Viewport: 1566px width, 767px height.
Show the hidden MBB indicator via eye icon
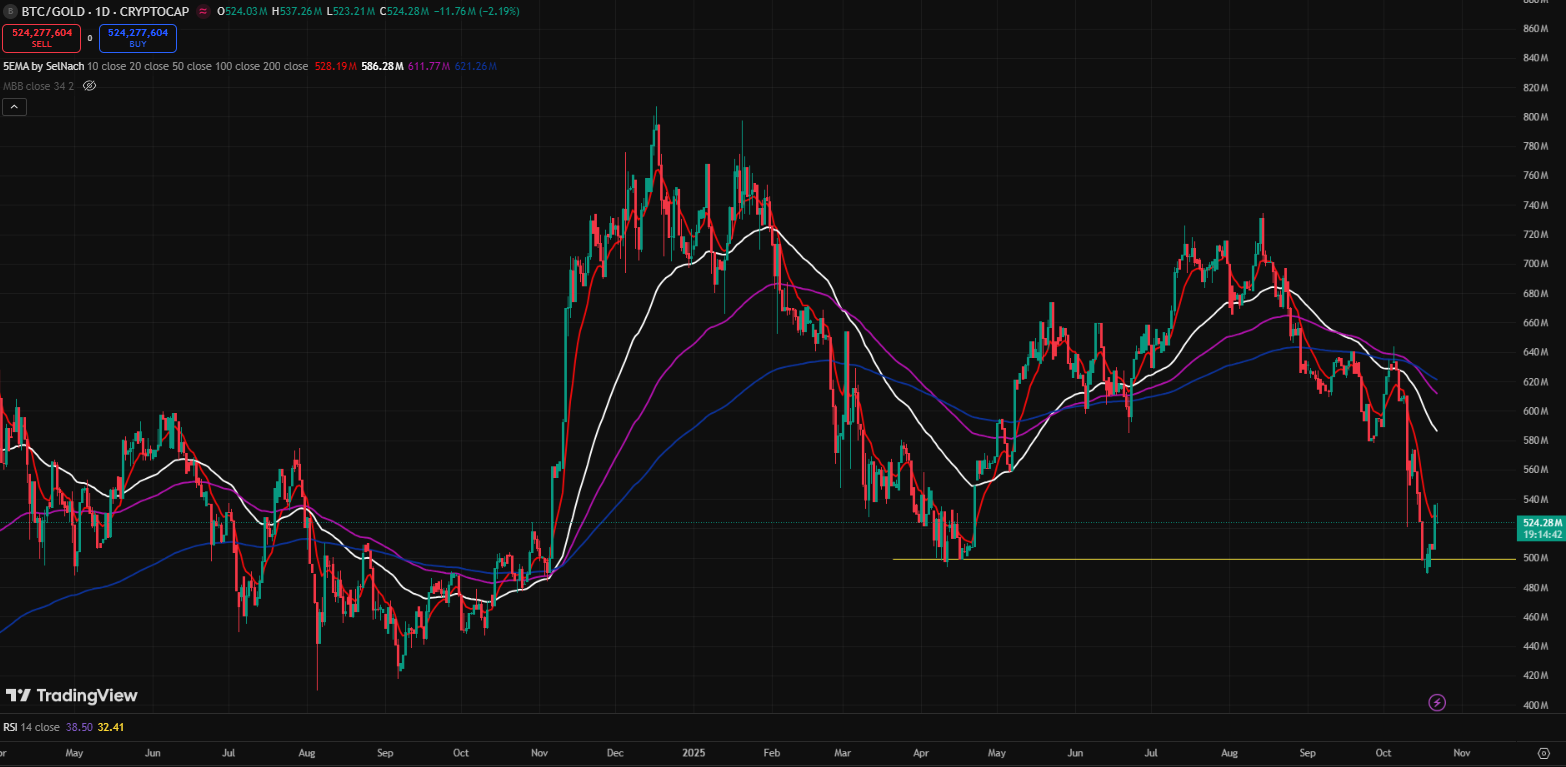click(x=89, y=86)
